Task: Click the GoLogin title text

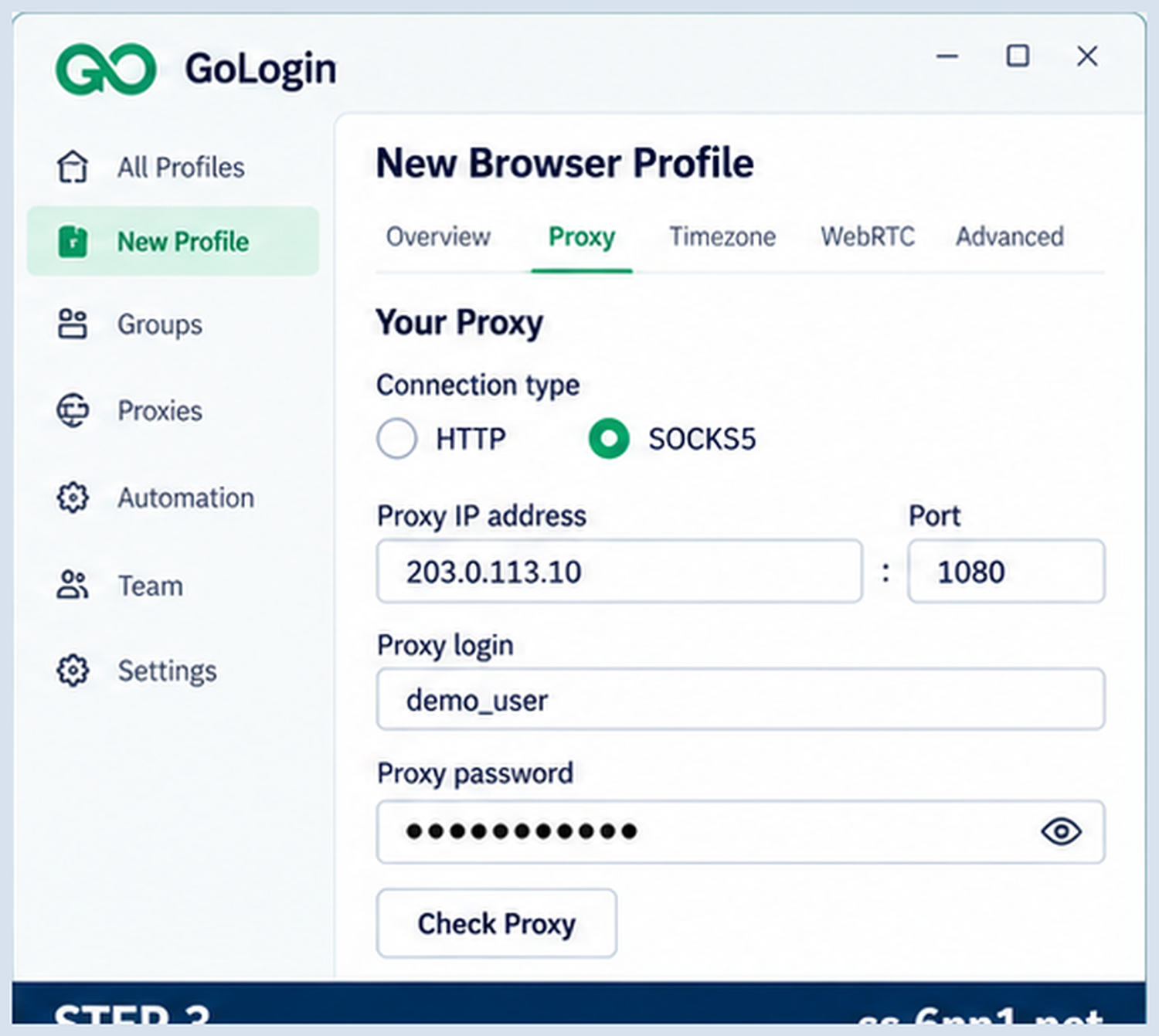Action: click(260, 70)
